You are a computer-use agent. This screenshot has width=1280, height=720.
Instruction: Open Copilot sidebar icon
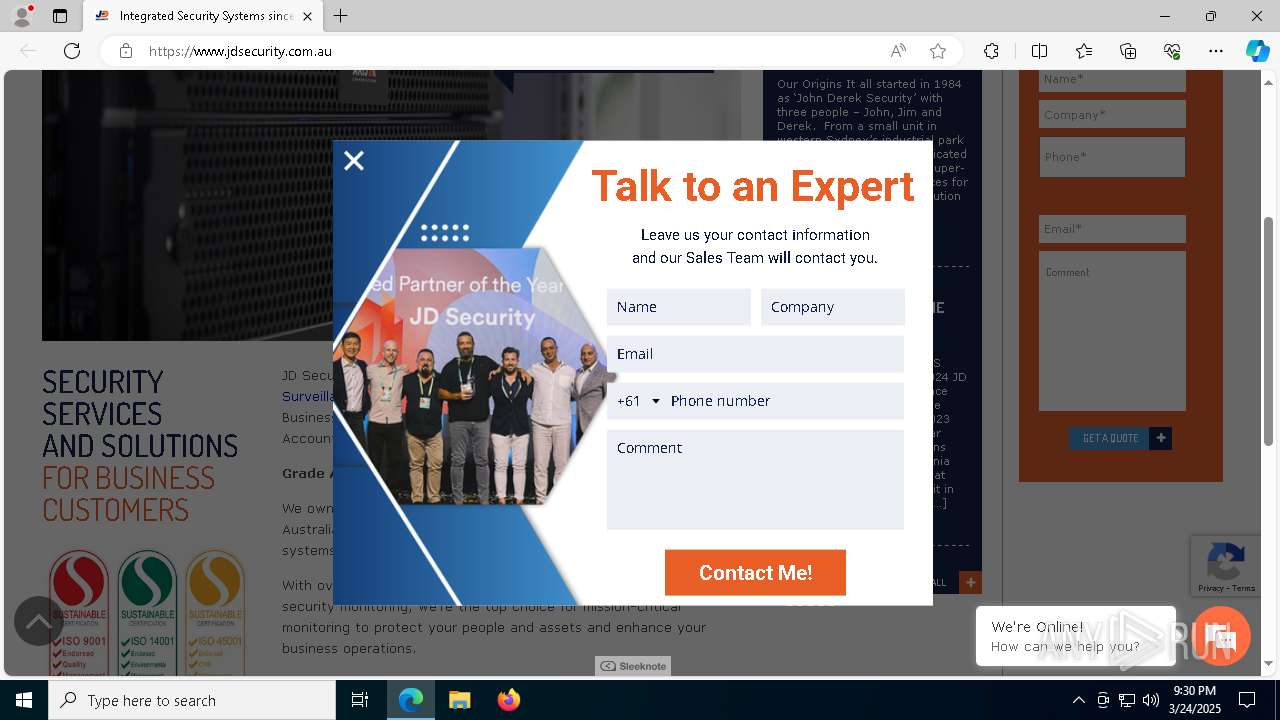point(1257,51)
